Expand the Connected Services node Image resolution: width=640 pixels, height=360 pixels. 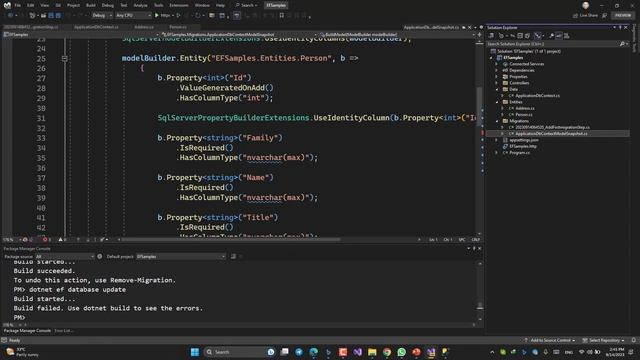click(x=497, y=64)
